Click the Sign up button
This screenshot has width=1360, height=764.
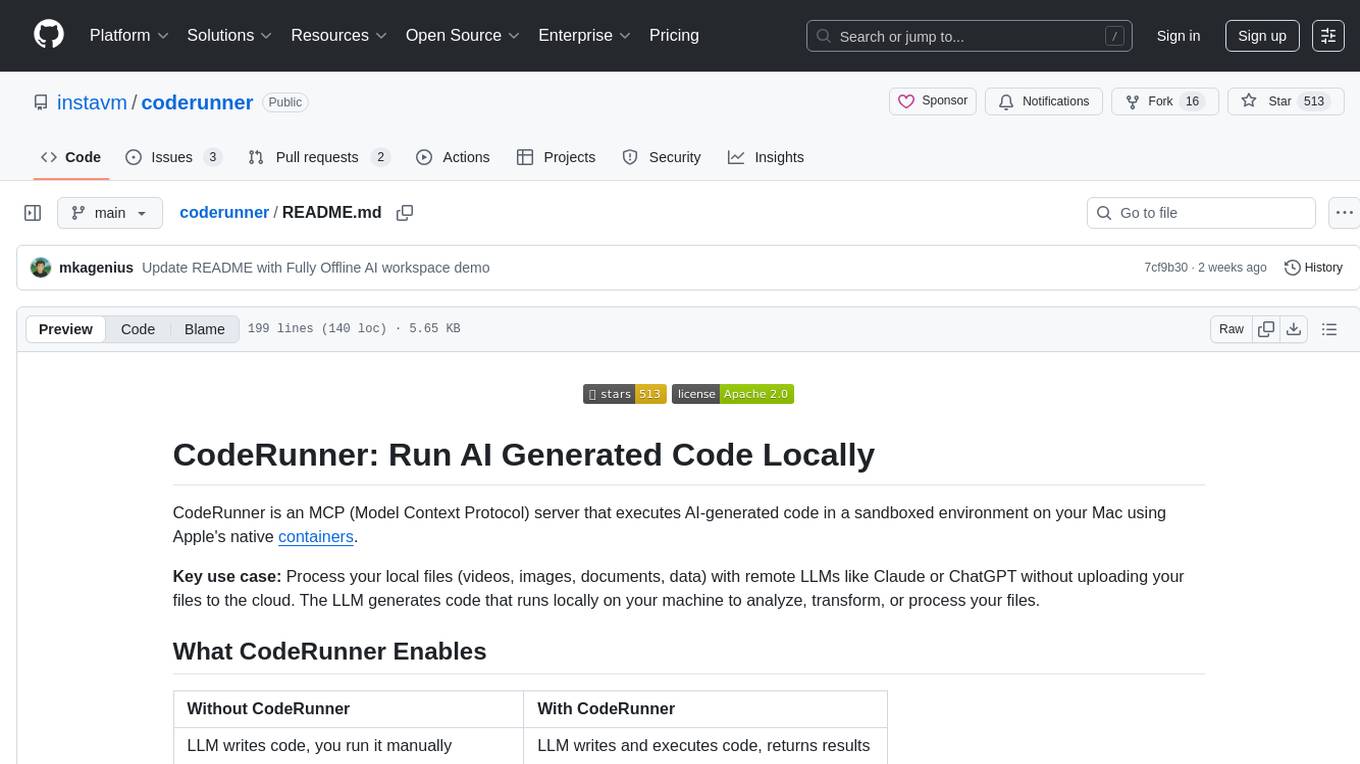click(1262, 36)
